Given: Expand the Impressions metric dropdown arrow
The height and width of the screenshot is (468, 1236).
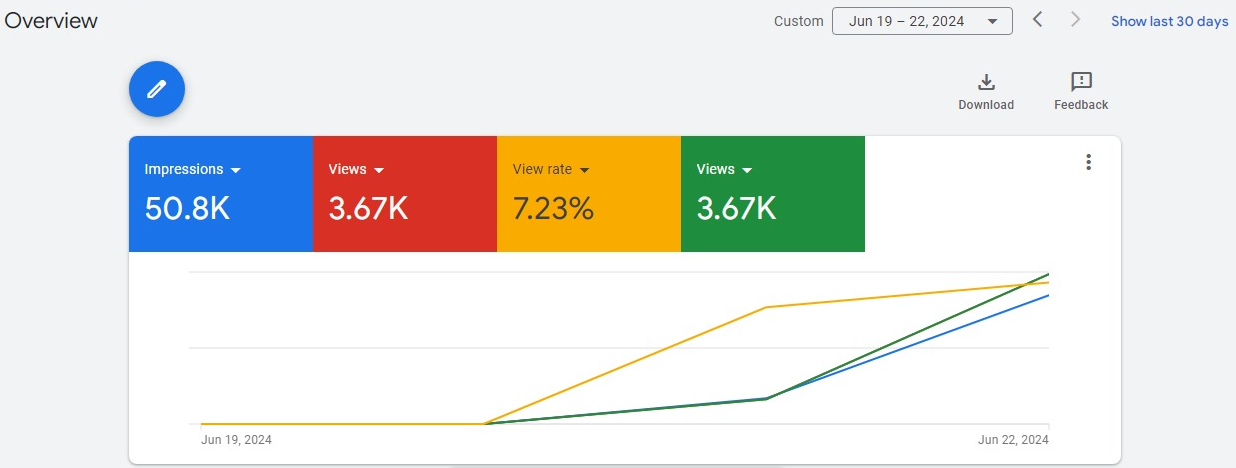Looking at the screenshot, I should click(235, 170).
